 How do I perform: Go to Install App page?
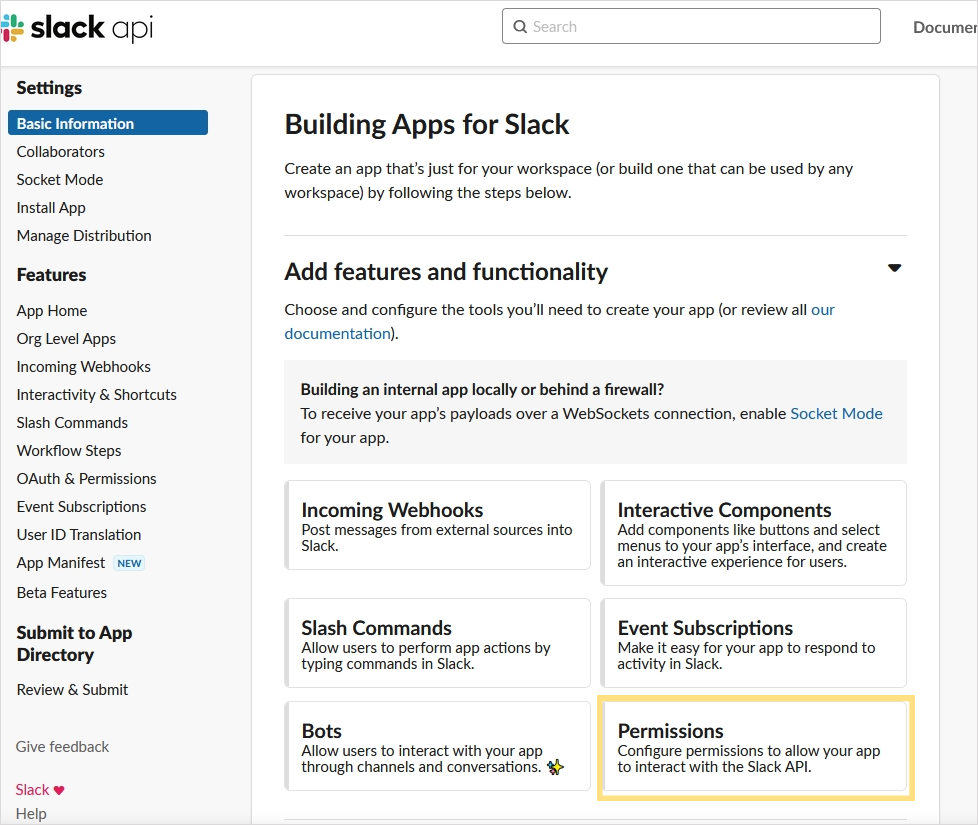pos(51,208)
